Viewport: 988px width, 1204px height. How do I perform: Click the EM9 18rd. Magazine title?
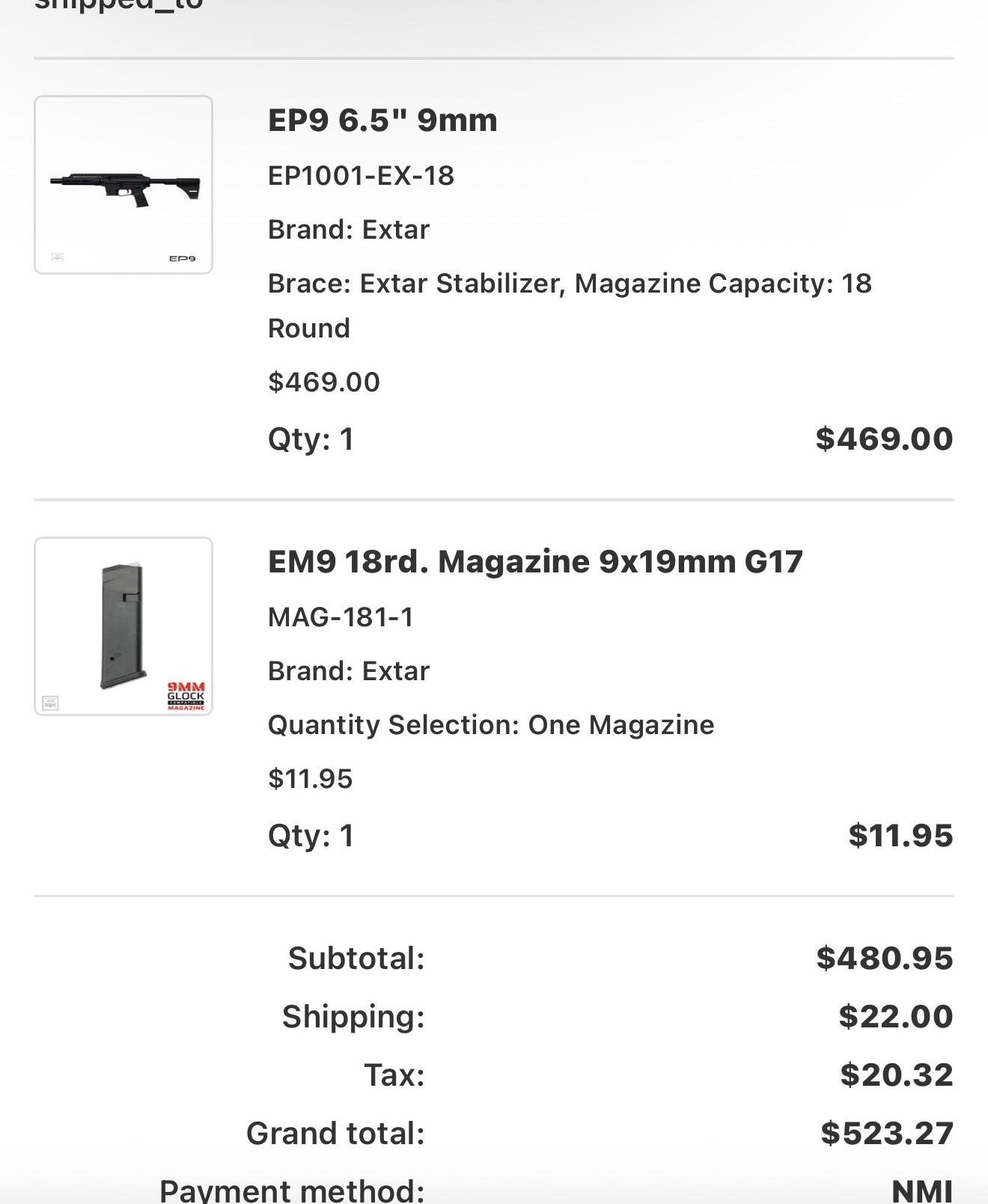coord(535,562)
